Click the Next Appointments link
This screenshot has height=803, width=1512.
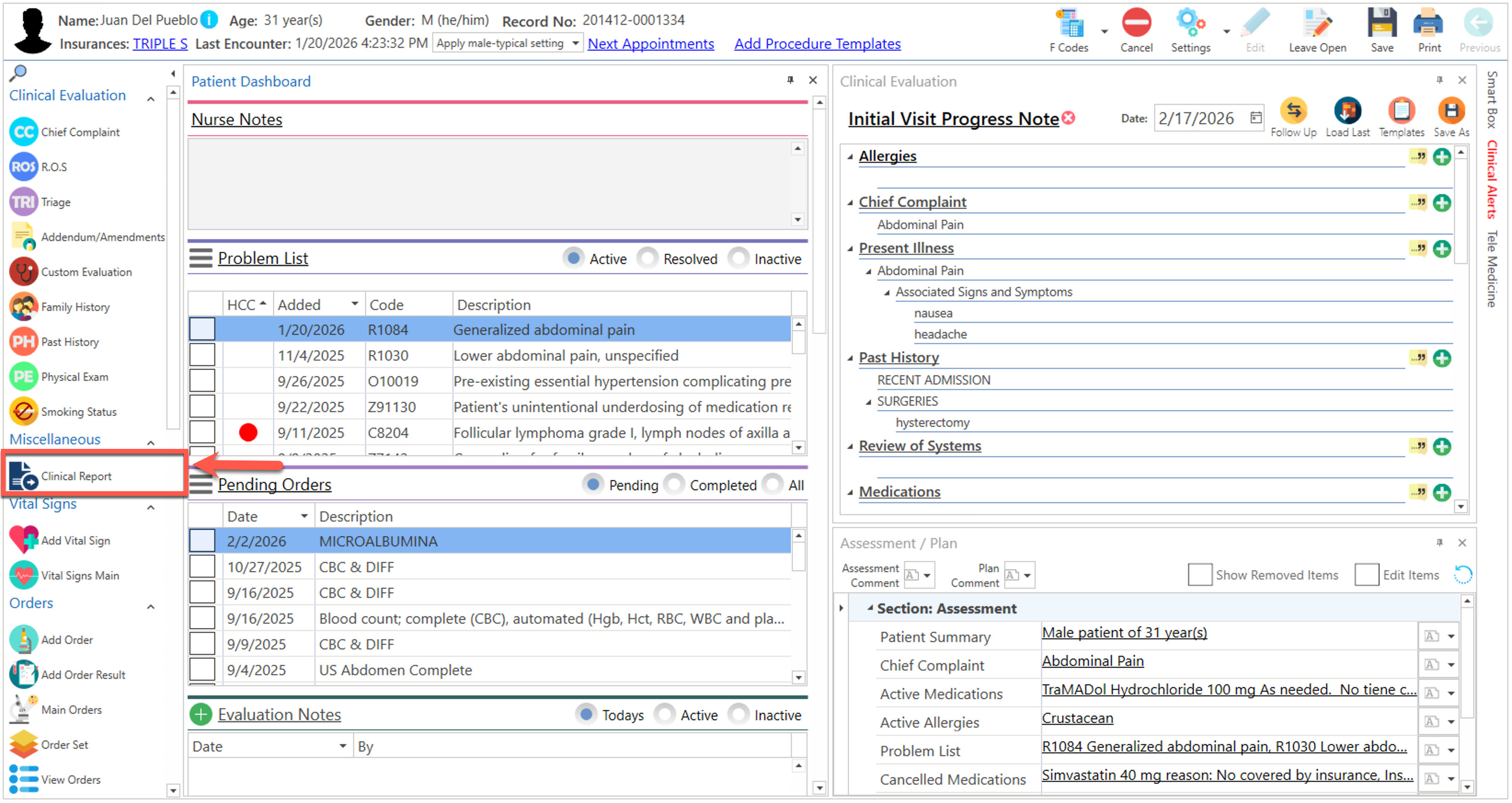(650, 44)
